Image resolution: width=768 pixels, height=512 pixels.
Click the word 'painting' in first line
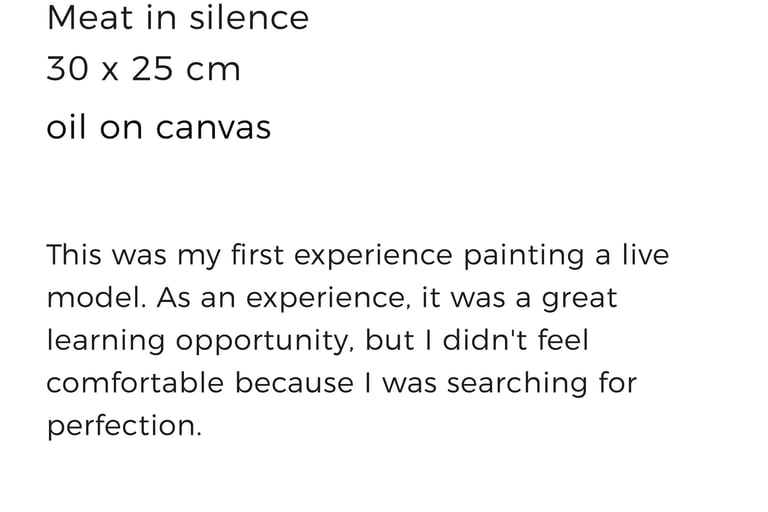[x=523, y=257]
